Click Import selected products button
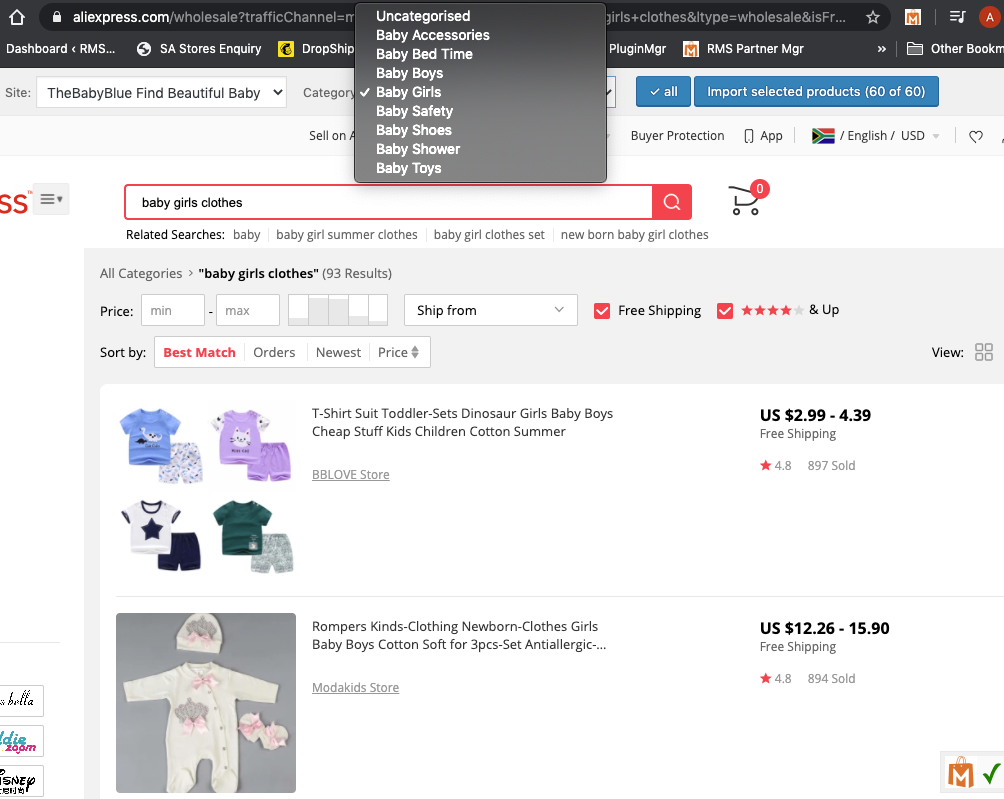This screenshot has width=1004, height=799. coord(816,92)
